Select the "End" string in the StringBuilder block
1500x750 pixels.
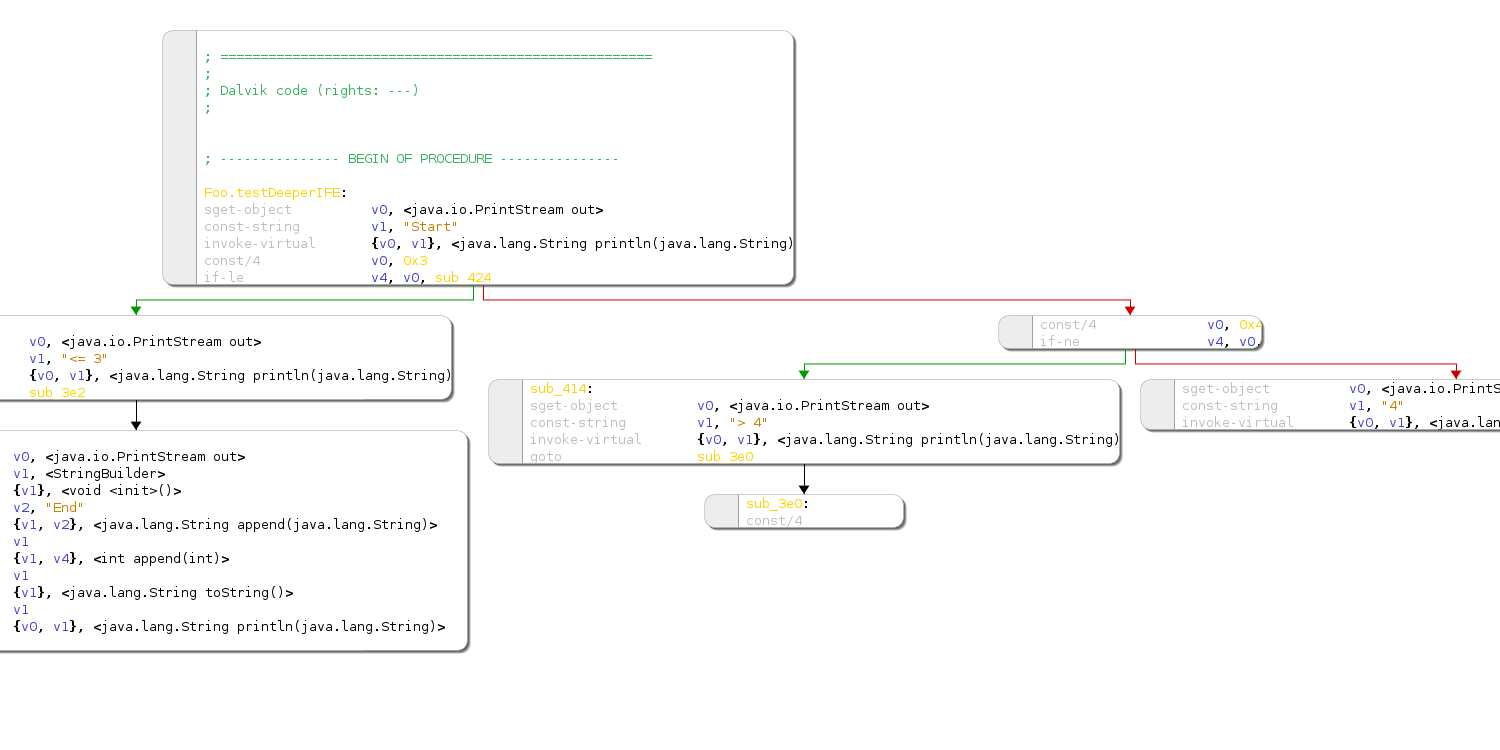64,508
